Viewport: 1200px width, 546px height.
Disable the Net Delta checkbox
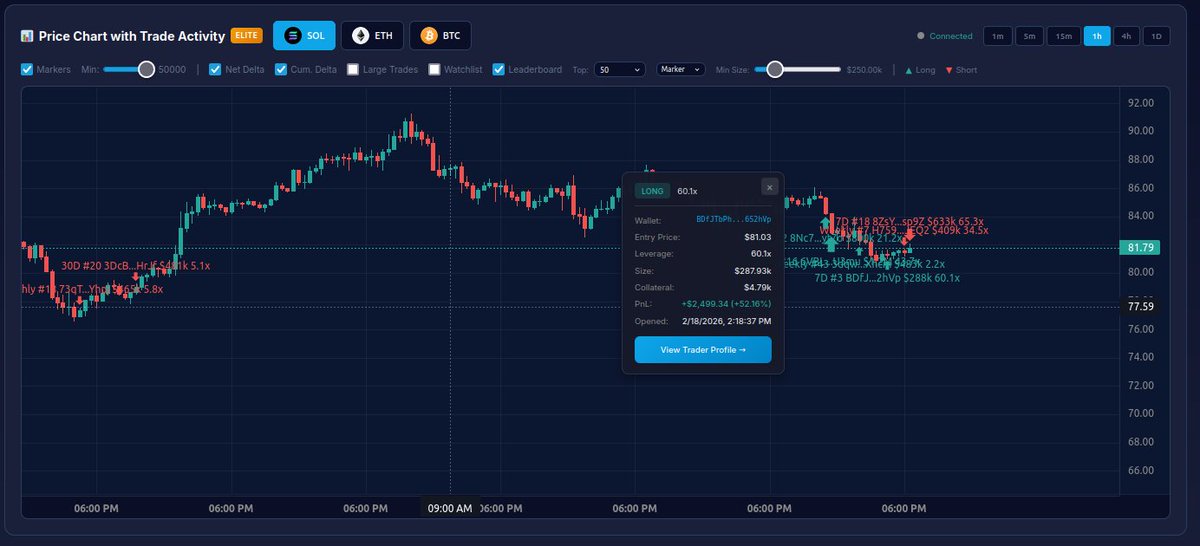pos(215,70)
